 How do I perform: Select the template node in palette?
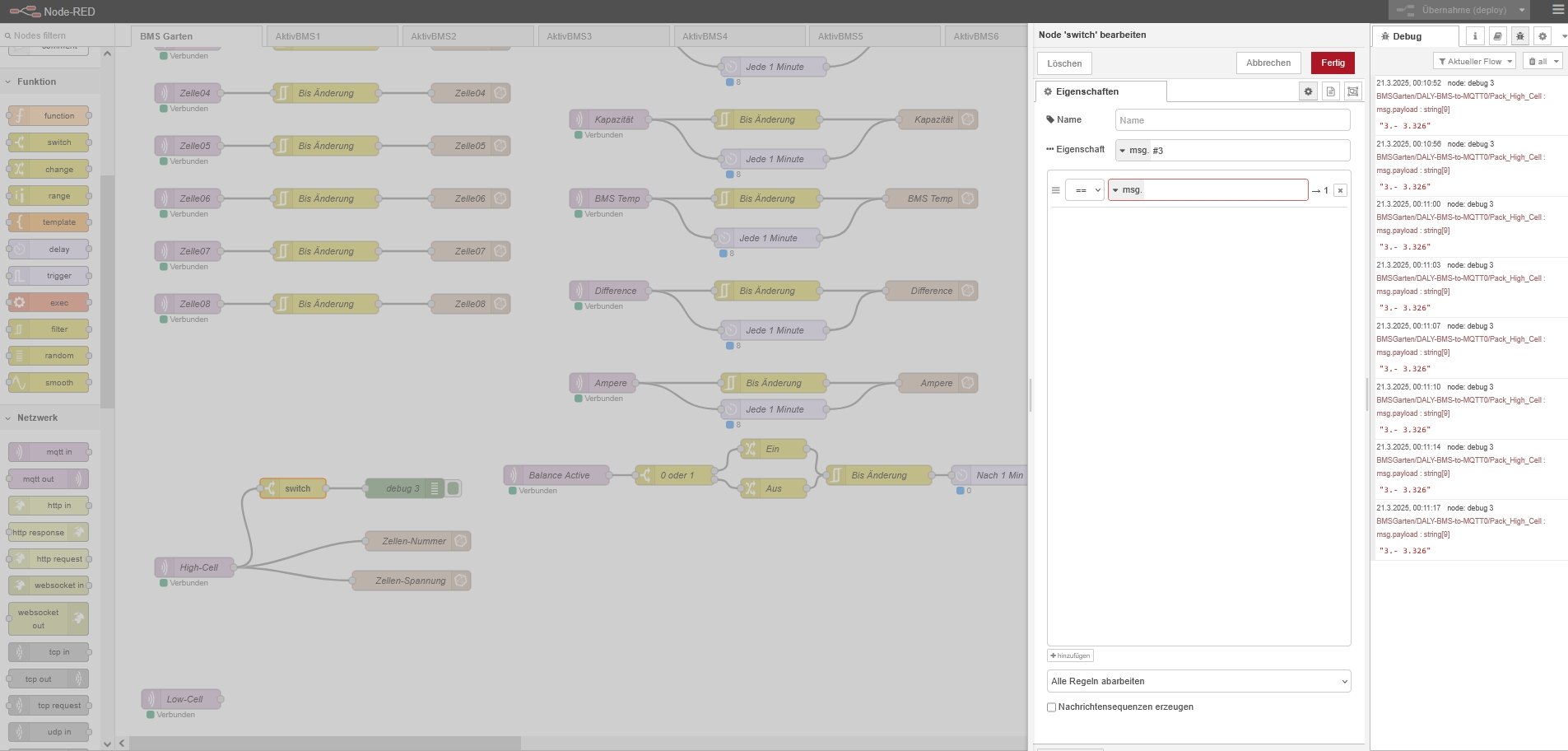tap(49, 222)
